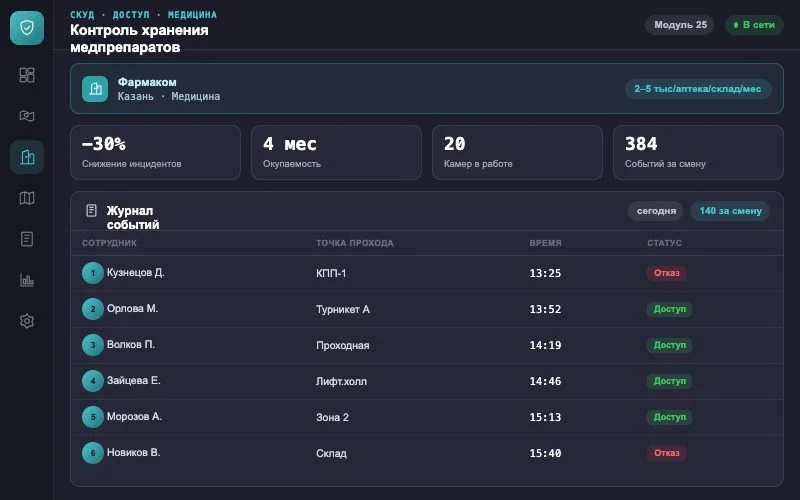Screen dimensions: 800x500
Task: Click the Зона 2 access point cell
Action: pyautogui.click(x=332, y=417)
